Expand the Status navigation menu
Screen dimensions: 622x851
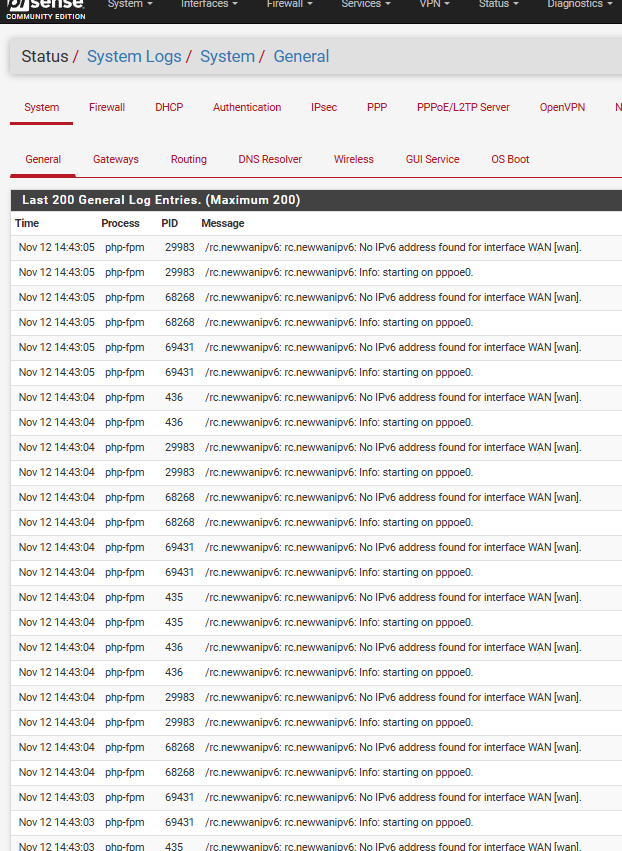pos(498,5)
